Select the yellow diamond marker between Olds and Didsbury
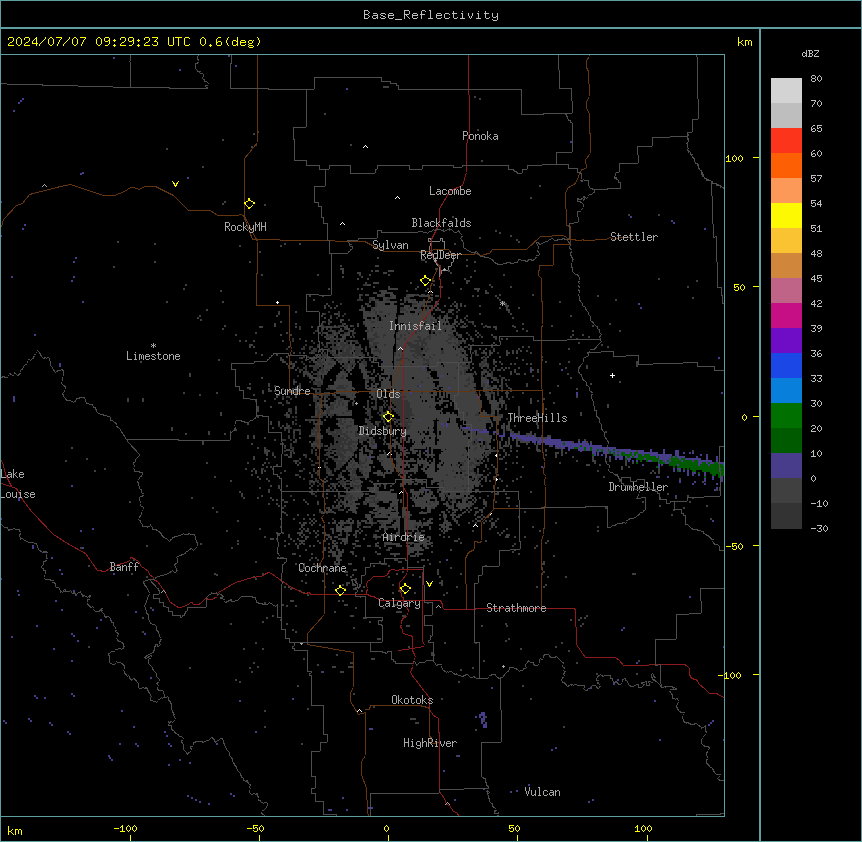This screenshot has width=862, height=842. [389, 417]
